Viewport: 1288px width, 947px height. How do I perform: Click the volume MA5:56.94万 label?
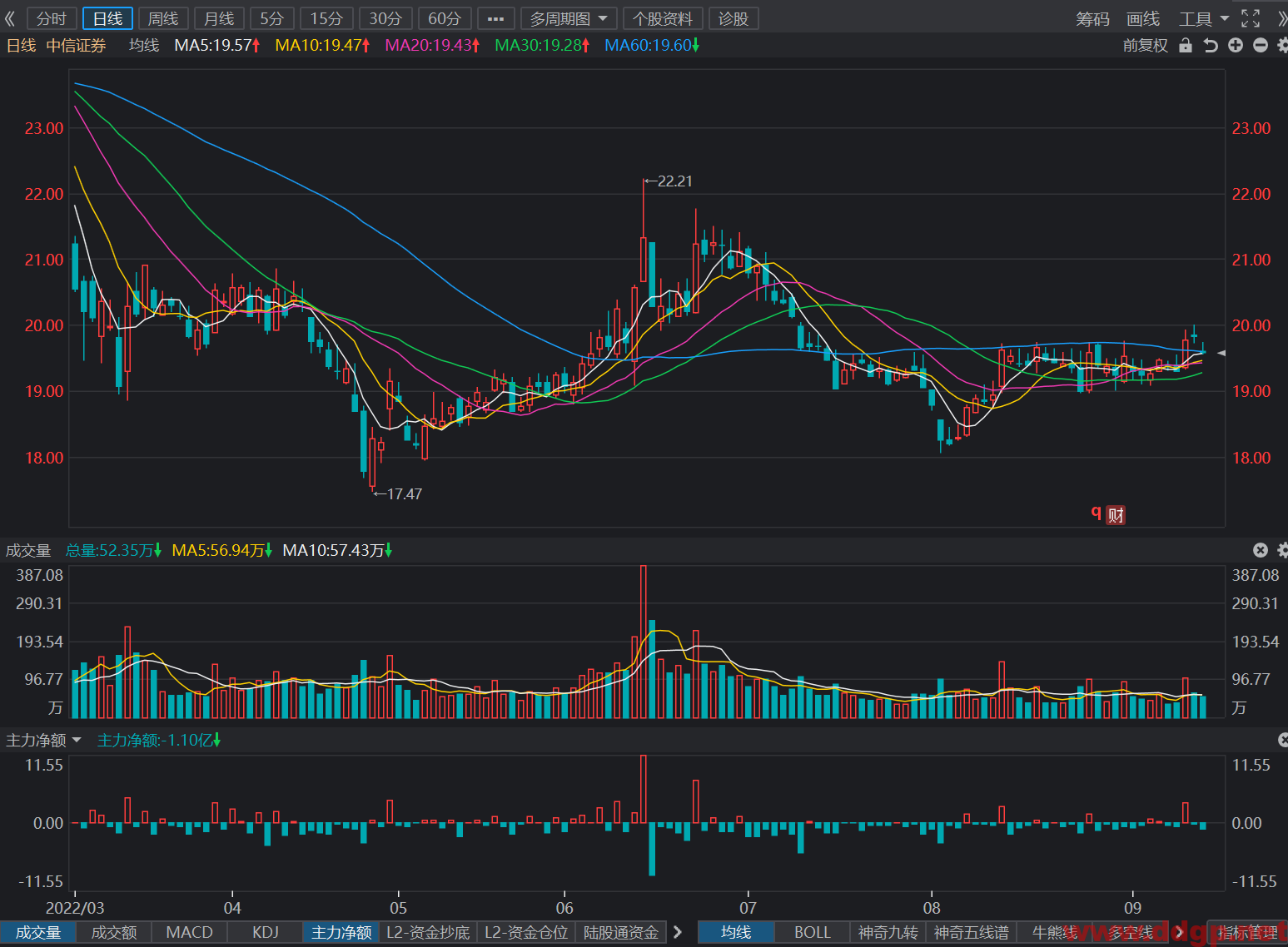[x=221, y=550]
